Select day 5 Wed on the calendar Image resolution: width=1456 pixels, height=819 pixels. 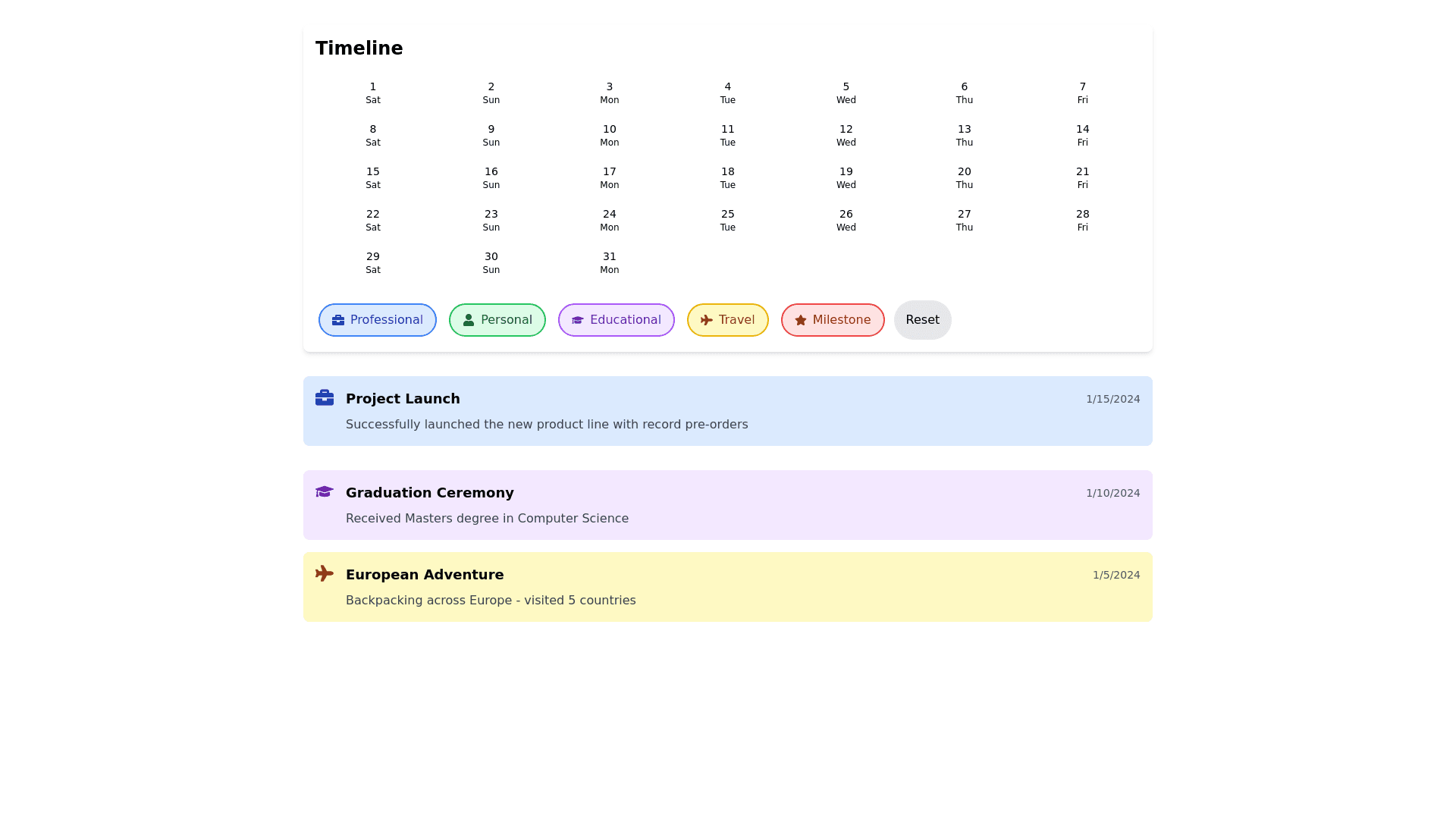click(x=846, y=93)
